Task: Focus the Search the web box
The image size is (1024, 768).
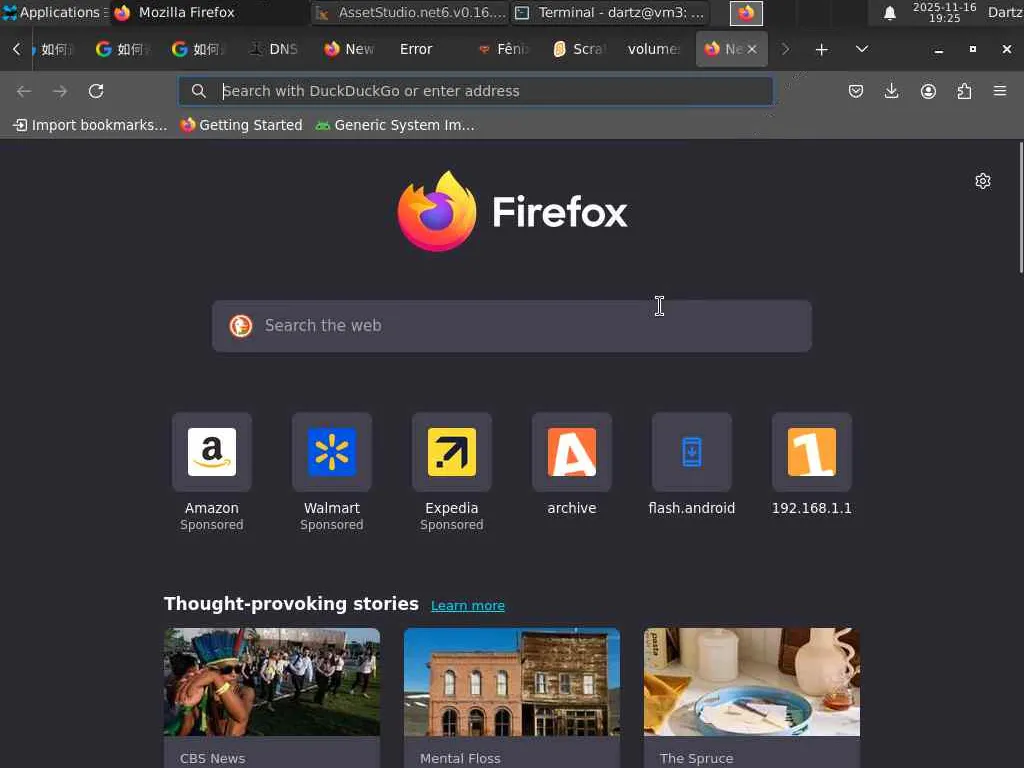Action: point(512,326)
